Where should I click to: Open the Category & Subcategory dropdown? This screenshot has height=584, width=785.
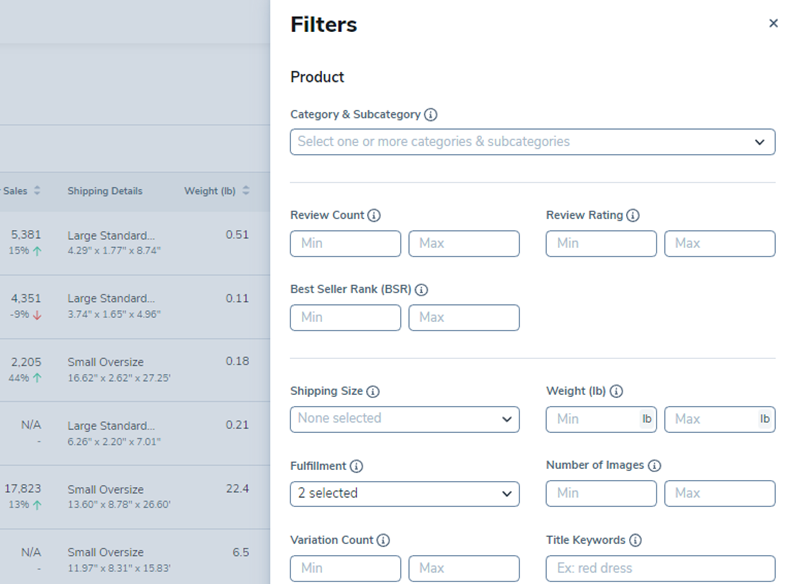point(532,142)
